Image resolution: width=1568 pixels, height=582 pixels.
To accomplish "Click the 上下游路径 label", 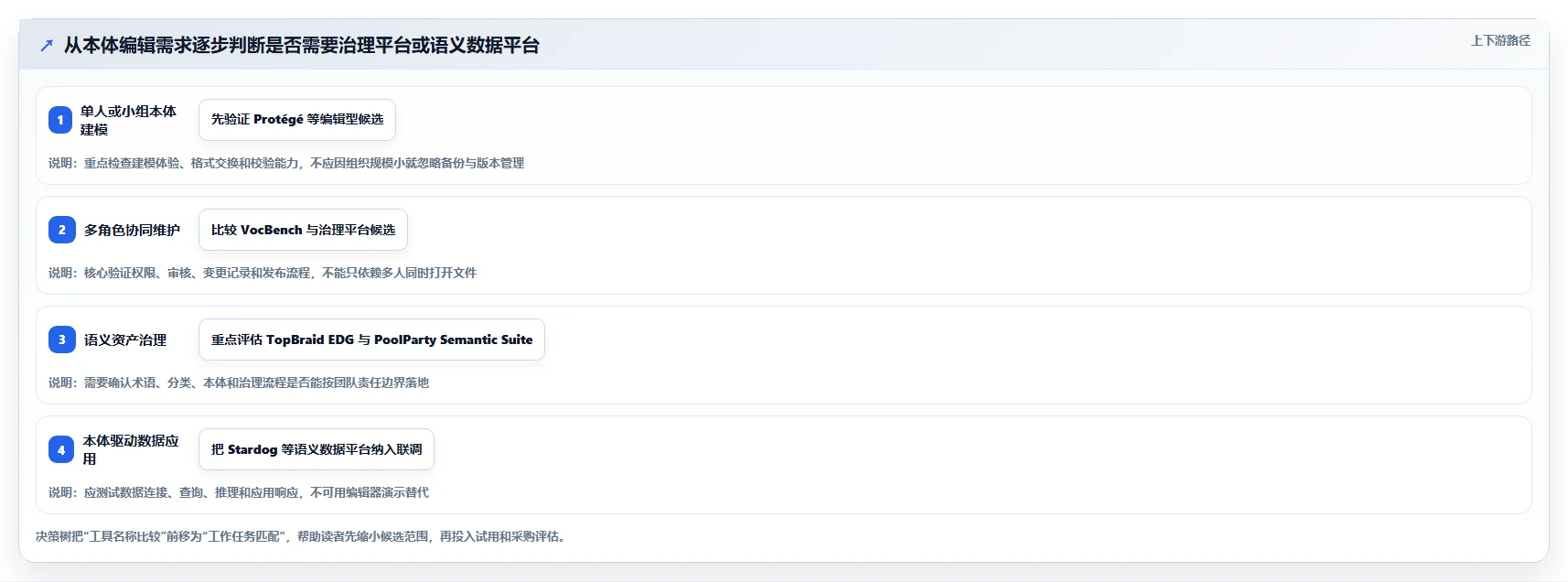I will click(x=1500, y=40).
